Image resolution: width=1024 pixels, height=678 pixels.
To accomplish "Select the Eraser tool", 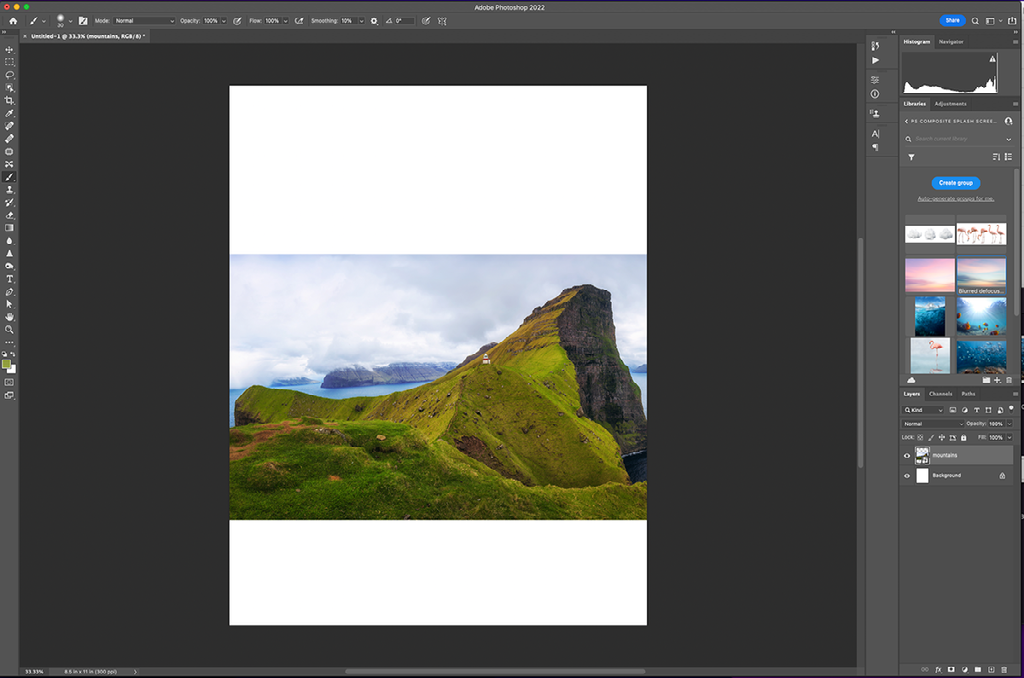I will pyautogui.click(x=9, y=215).
